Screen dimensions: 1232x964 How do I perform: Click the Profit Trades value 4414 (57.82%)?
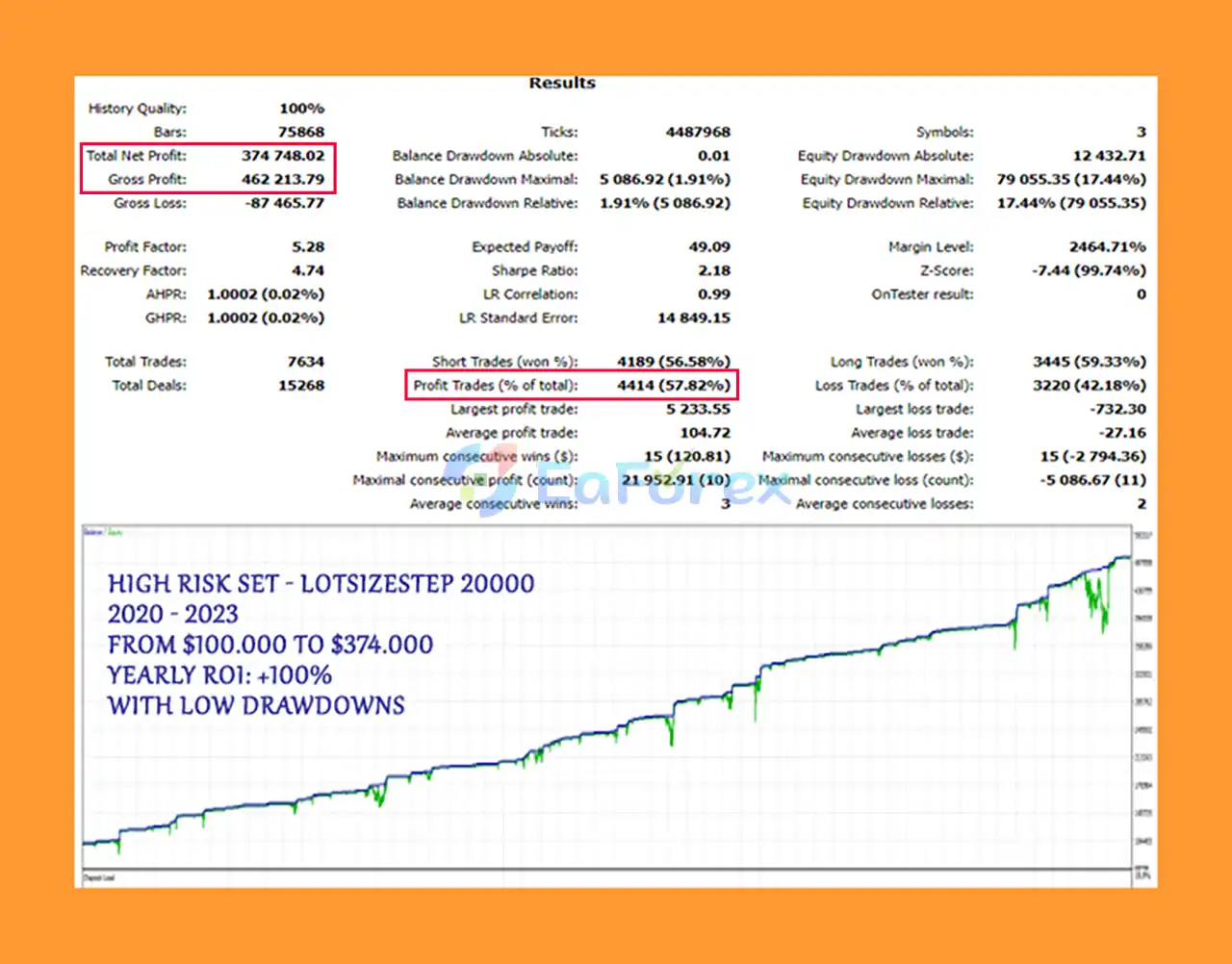click(x=673, y=386)
